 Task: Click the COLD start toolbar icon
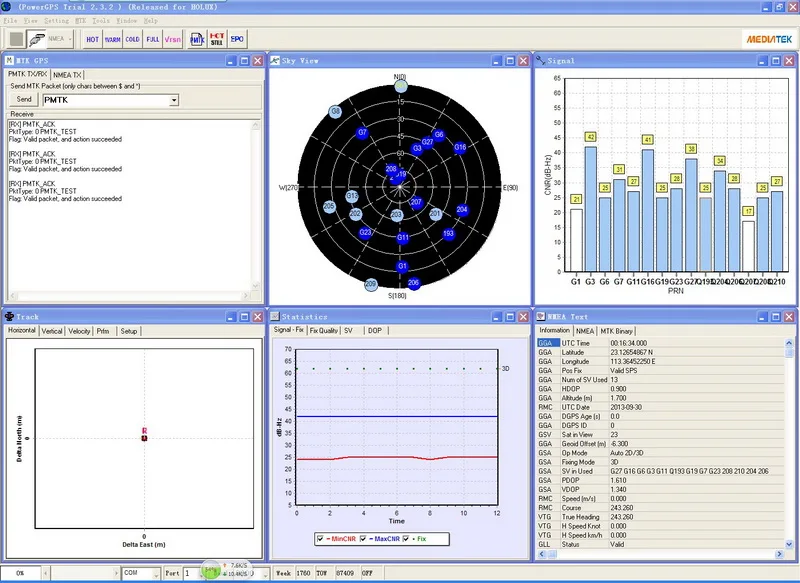pyautogui.click(x=132, y=39)
